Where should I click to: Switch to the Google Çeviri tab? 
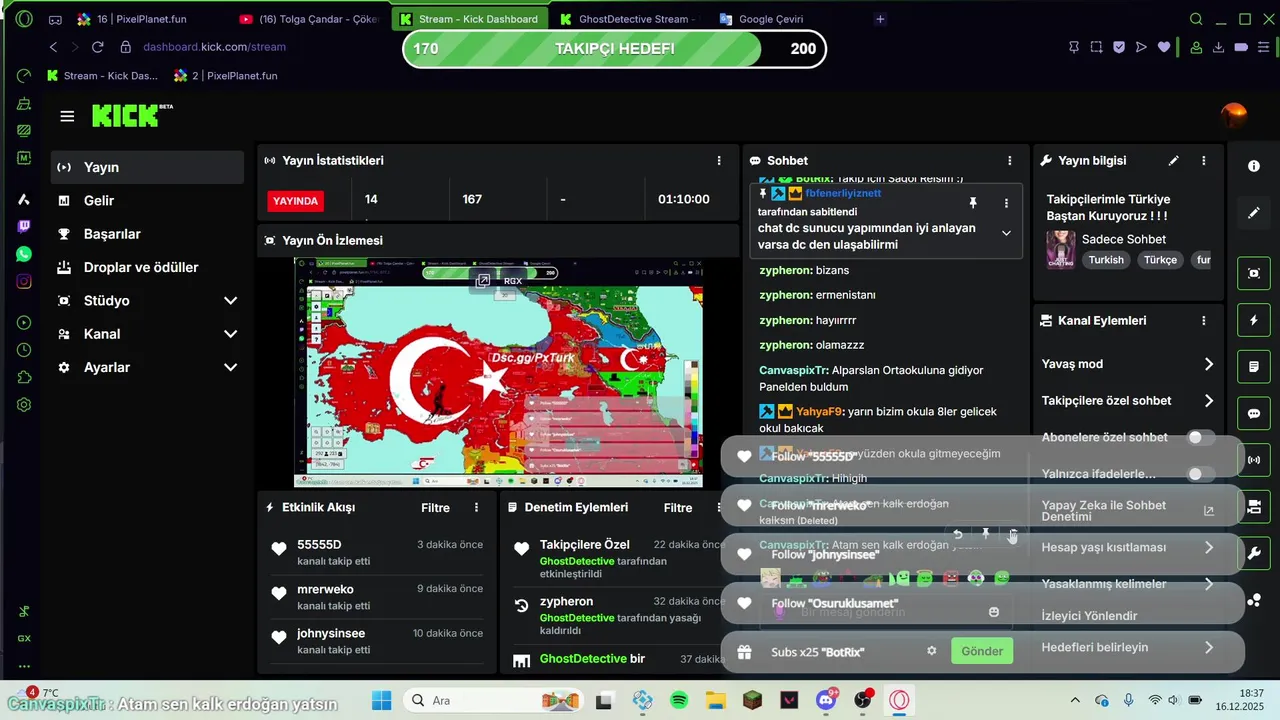pyautogui.click(x=770, y=19)
